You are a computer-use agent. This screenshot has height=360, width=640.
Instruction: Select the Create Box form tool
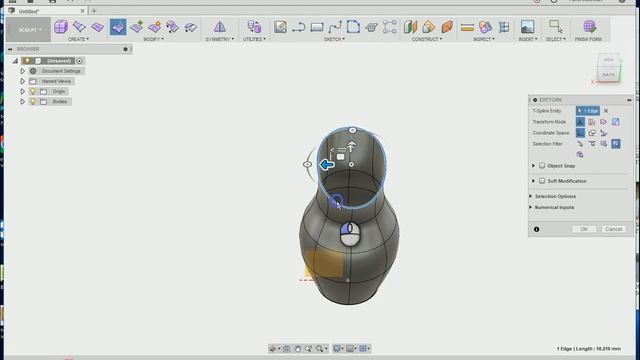point(61,27)
